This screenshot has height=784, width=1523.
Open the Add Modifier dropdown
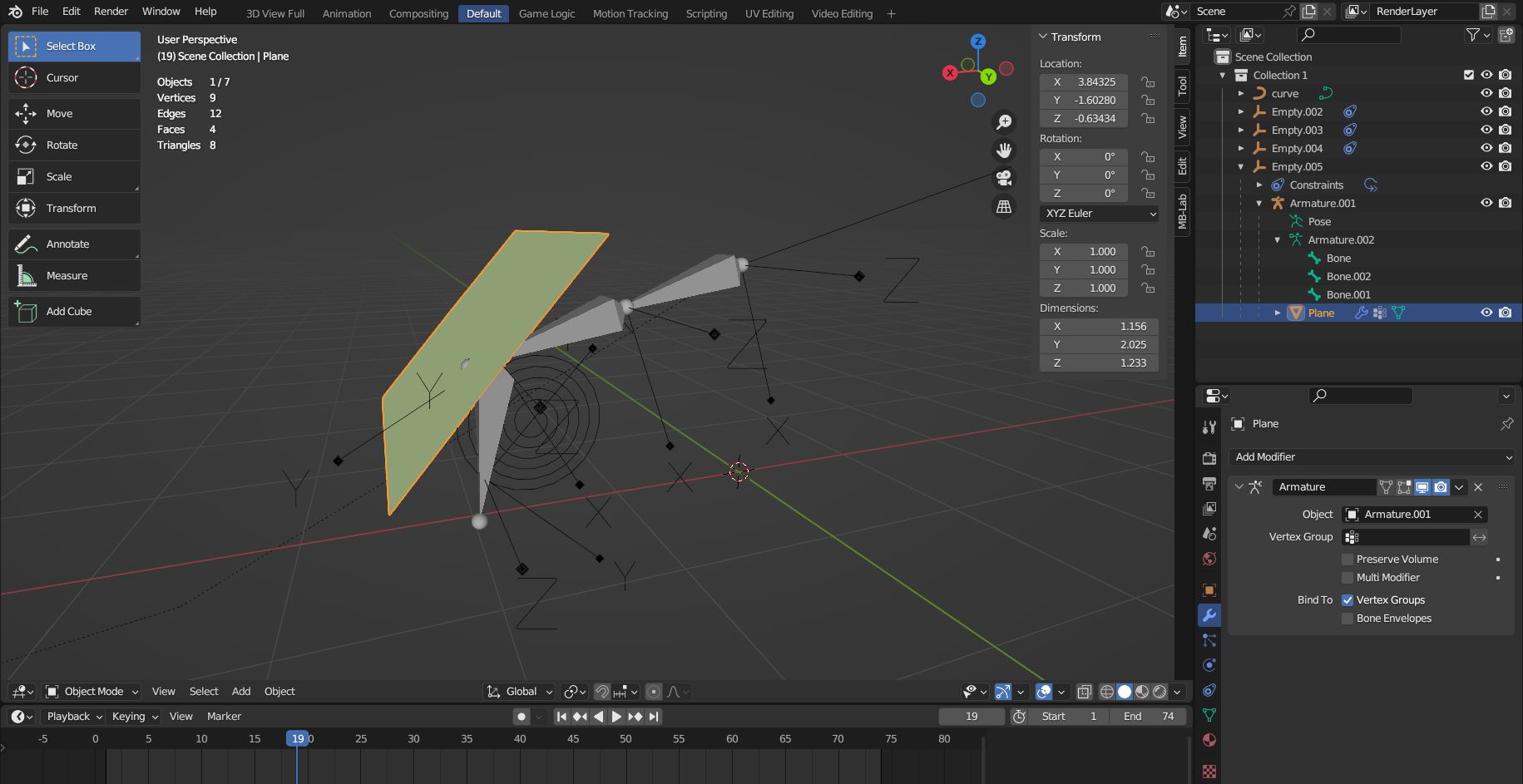pos(1372,456)
